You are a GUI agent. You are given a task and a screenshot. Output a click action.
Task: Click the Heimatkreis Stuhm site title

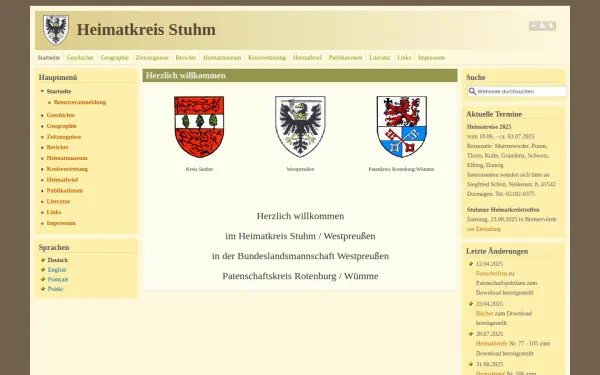pos(146,29)
